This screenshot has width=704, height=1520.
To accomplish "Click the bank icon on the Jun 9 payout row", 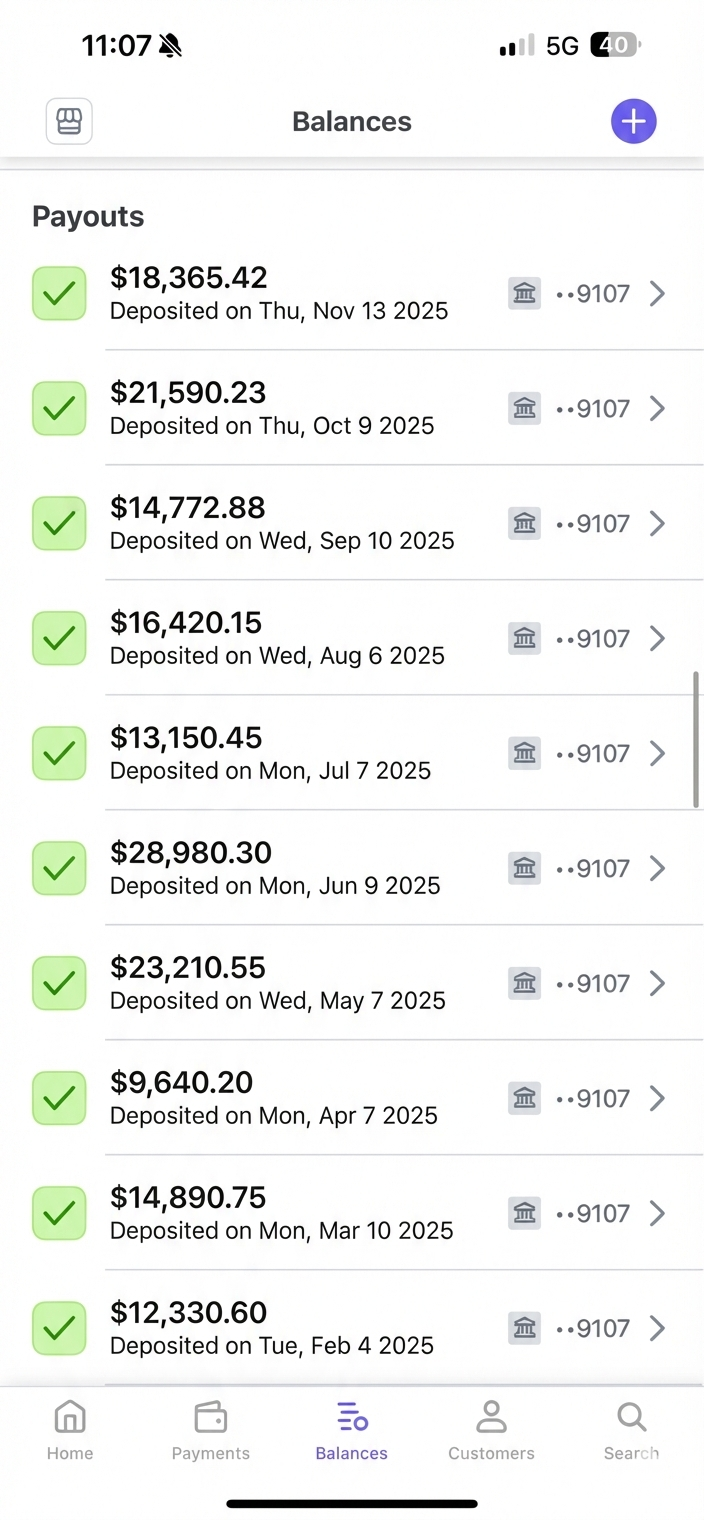I will click(x=524, y=868).
